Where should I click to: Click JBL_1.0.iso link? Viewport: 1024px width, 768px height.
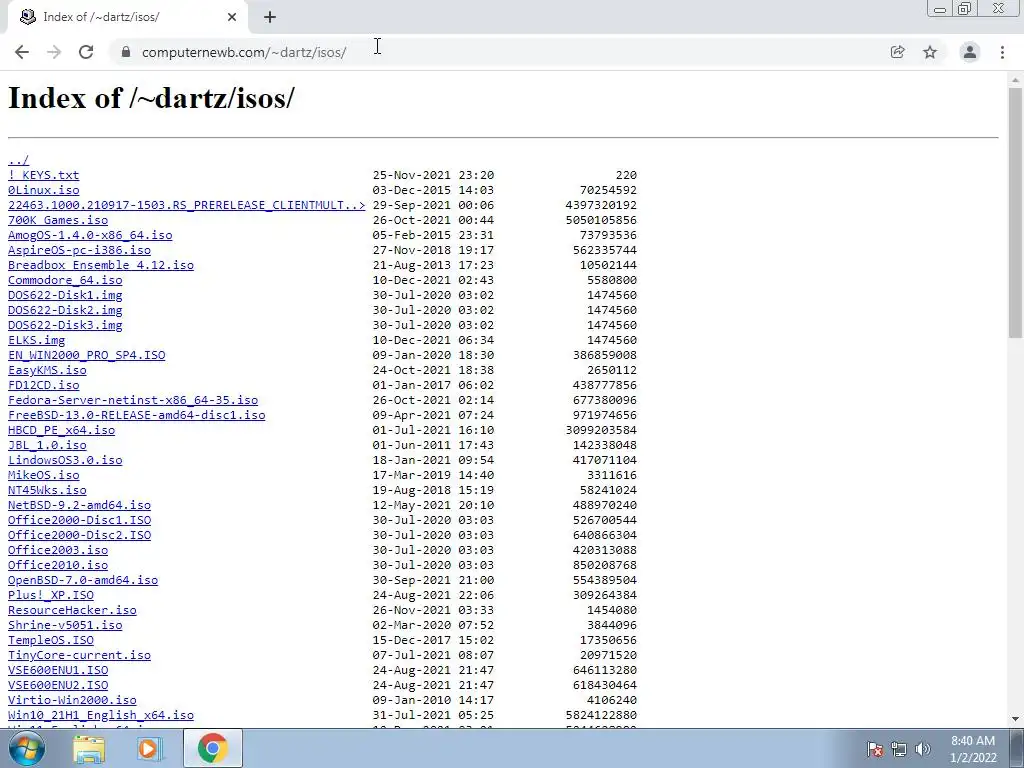tap(47, 445)
